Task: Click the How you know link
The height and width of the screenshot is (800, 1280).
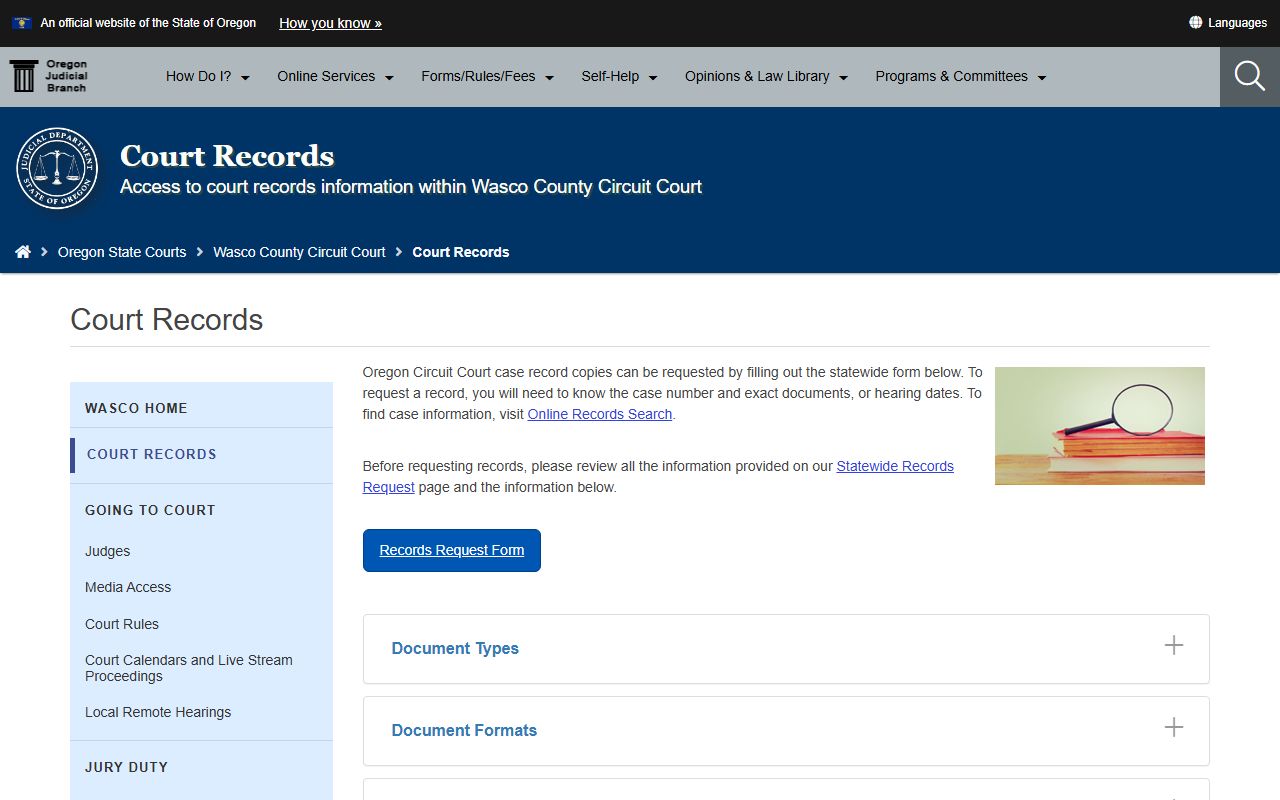Action: (x=330, y=23)
